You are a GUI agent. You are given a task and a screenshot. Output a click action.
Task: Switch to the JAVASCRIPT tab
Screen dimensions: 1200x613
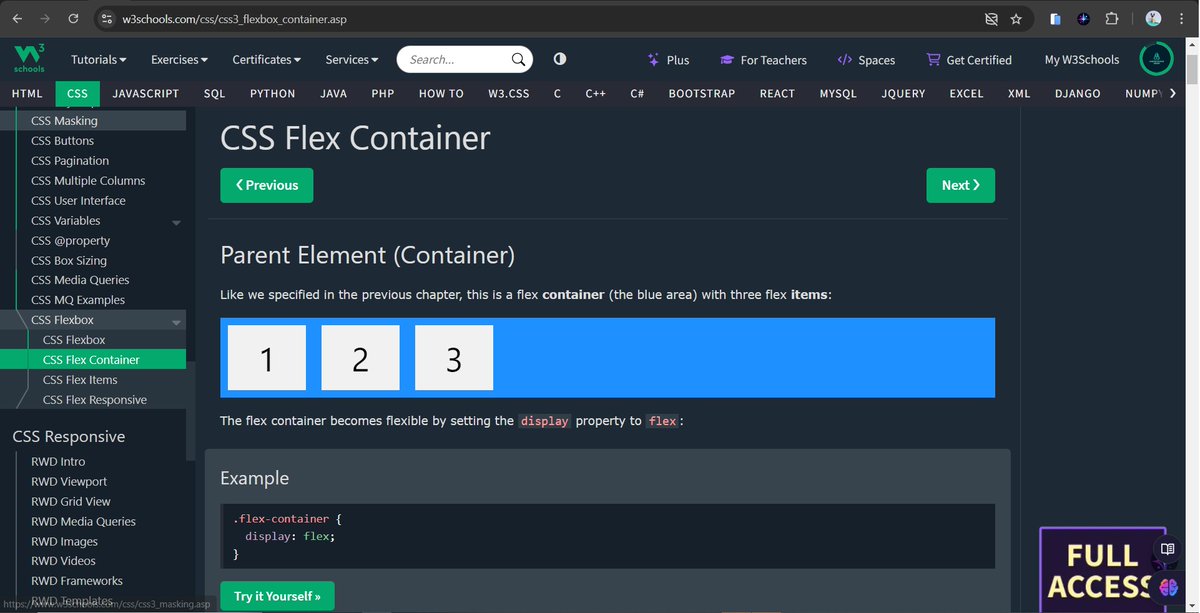tap(145, 93)
